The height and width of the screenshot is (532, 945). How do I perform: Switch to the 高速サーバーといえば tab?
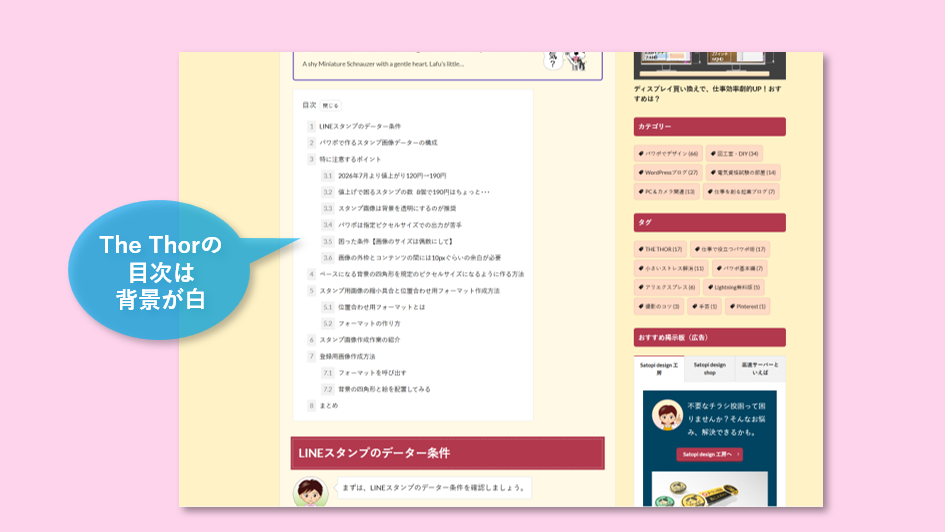tap(760, 369)
